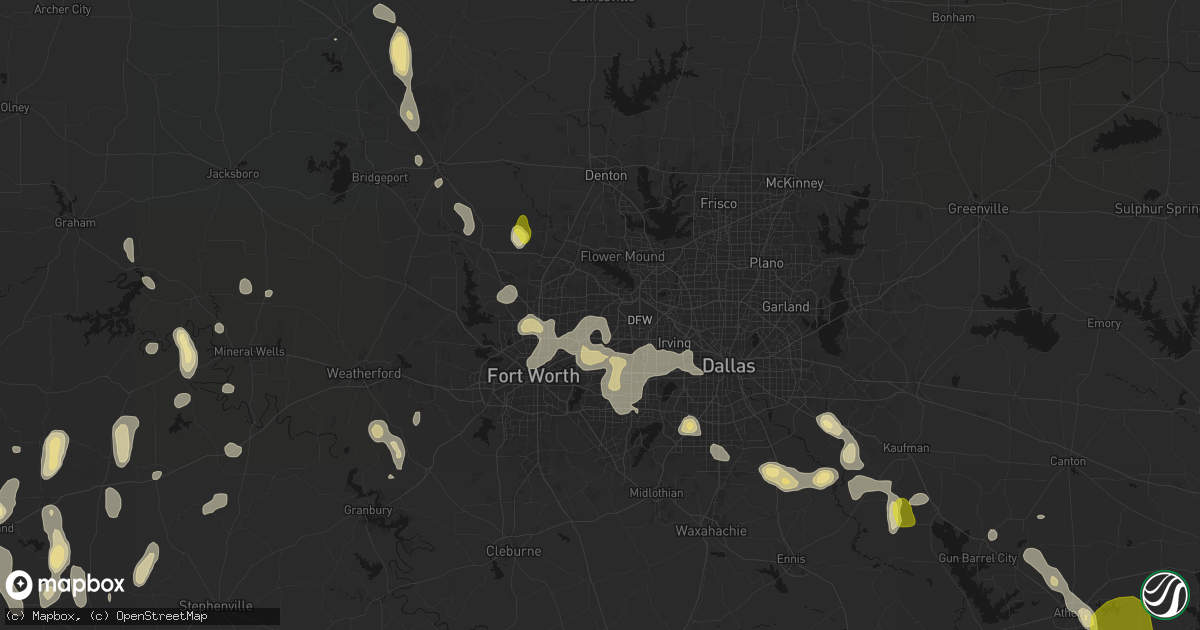Click the Denton label
The height and width of the screenshot is (630, 1200).
tap(606, 175)
